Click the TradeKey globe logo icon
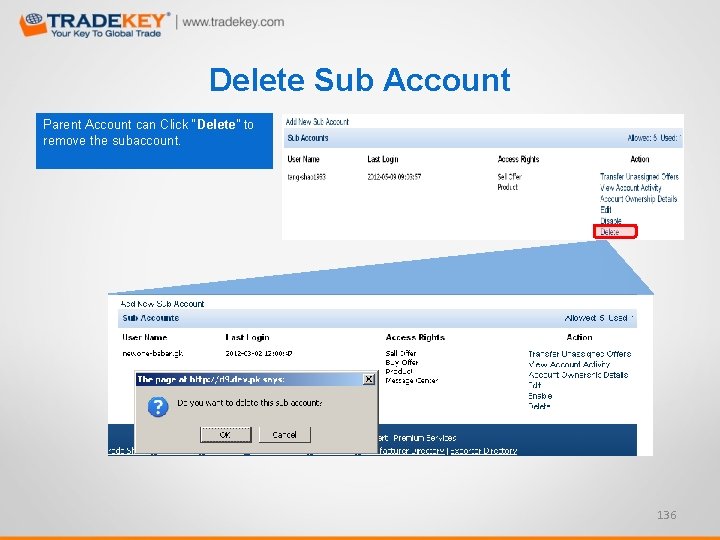Screen dimensions: 720x540 (x=33, y=24)
